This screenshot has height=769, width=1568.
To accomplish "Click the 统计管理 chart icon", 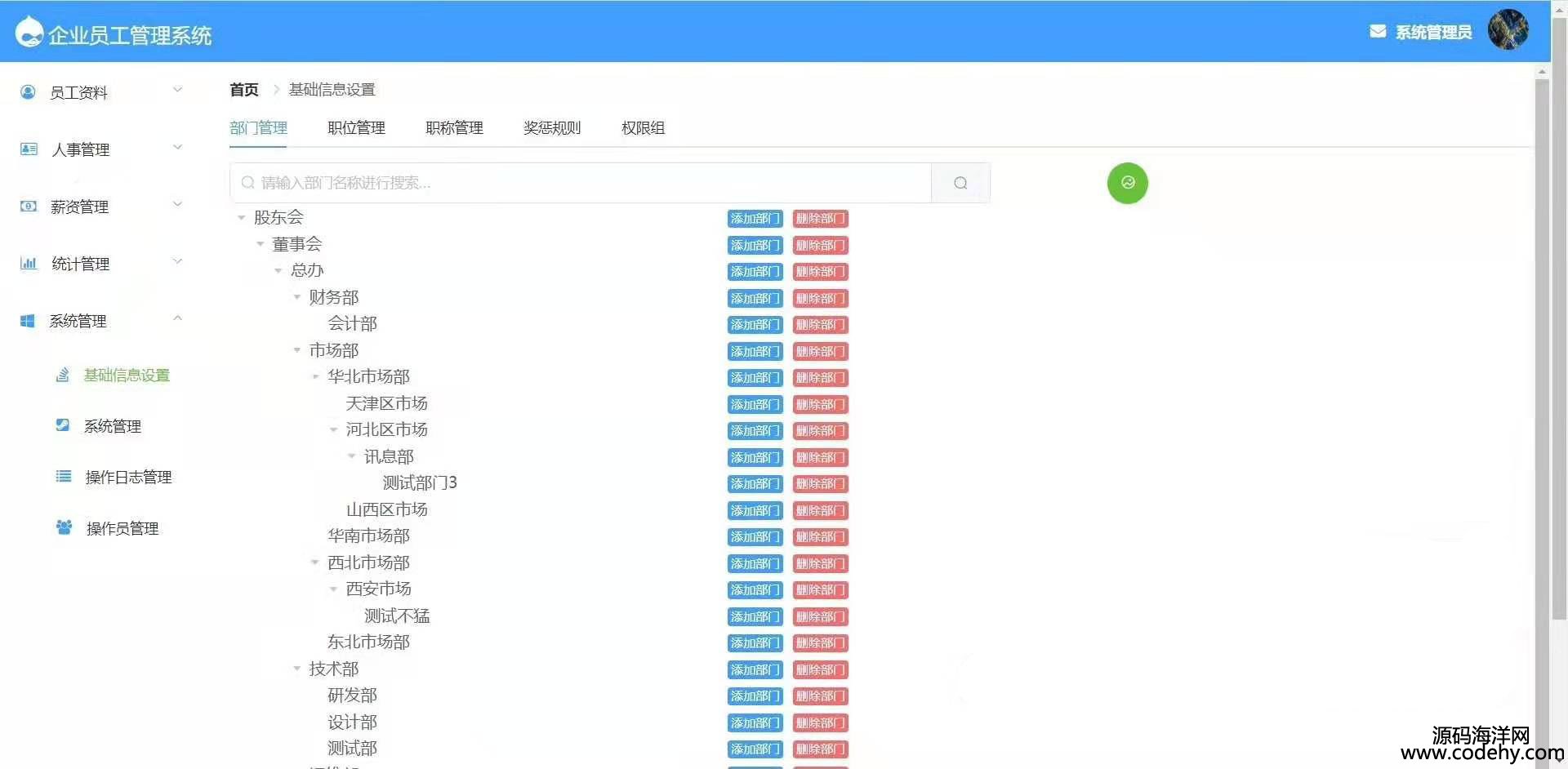I will point(28,264).
